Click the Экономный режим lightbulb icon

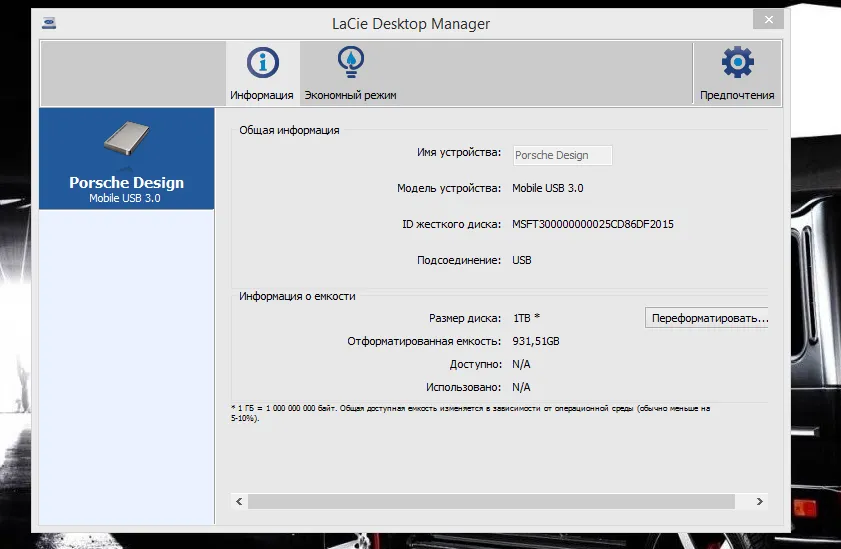point(350,64)
